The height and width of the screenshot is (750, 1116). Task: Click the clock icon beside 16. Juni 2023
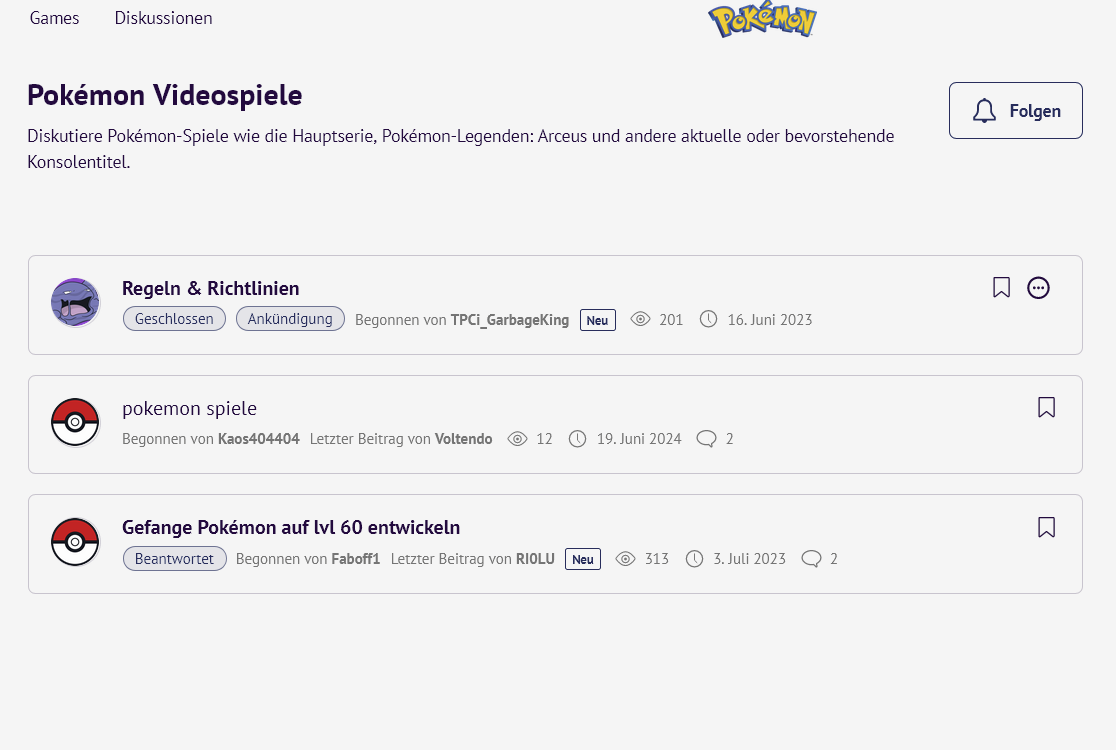[708, 319]
